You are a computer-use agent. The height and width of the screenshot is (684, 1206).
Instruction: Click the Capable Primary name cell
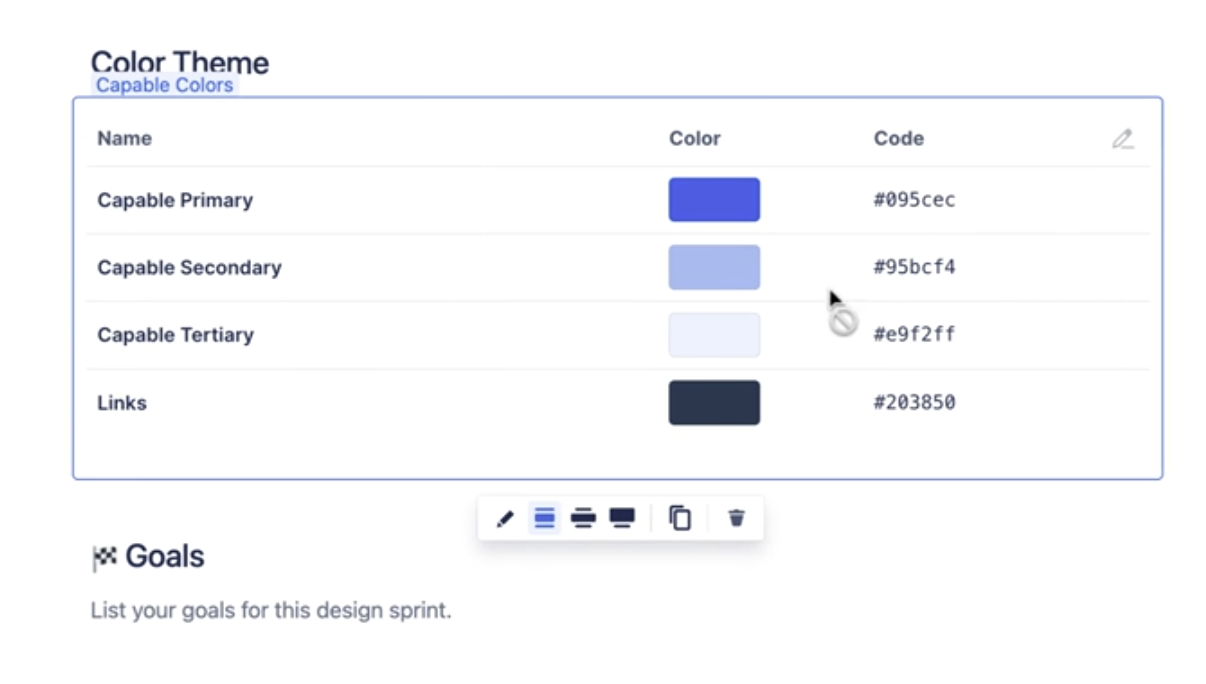point(175,200)
